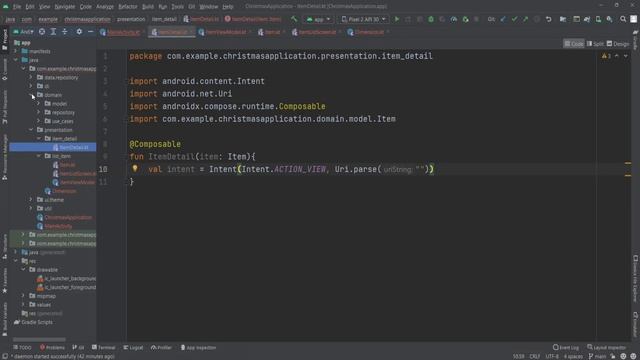Run the app with the green play button

(x=396, y=19)
